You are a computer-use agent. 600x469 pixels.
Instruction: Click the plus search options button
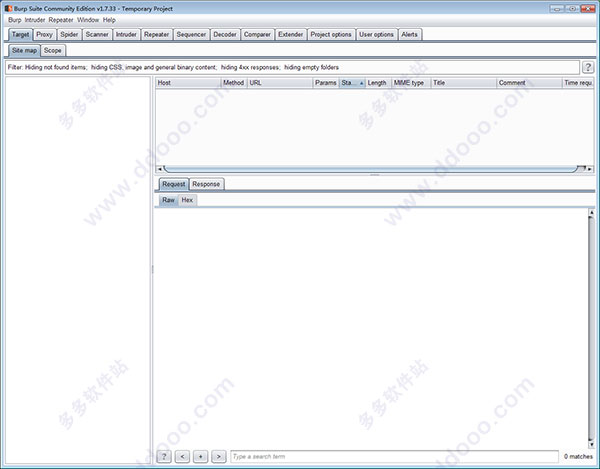tap(201, 456)
